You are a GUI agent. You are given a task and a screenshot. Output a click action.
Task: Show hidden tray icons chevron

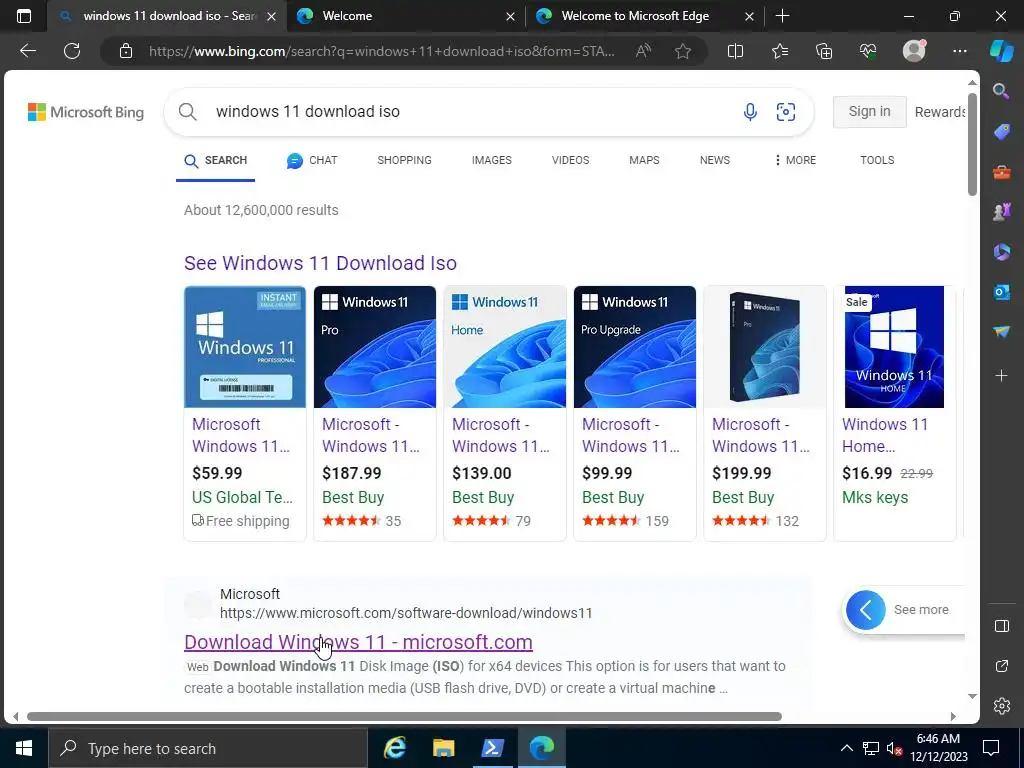click(x=846, y=748)
